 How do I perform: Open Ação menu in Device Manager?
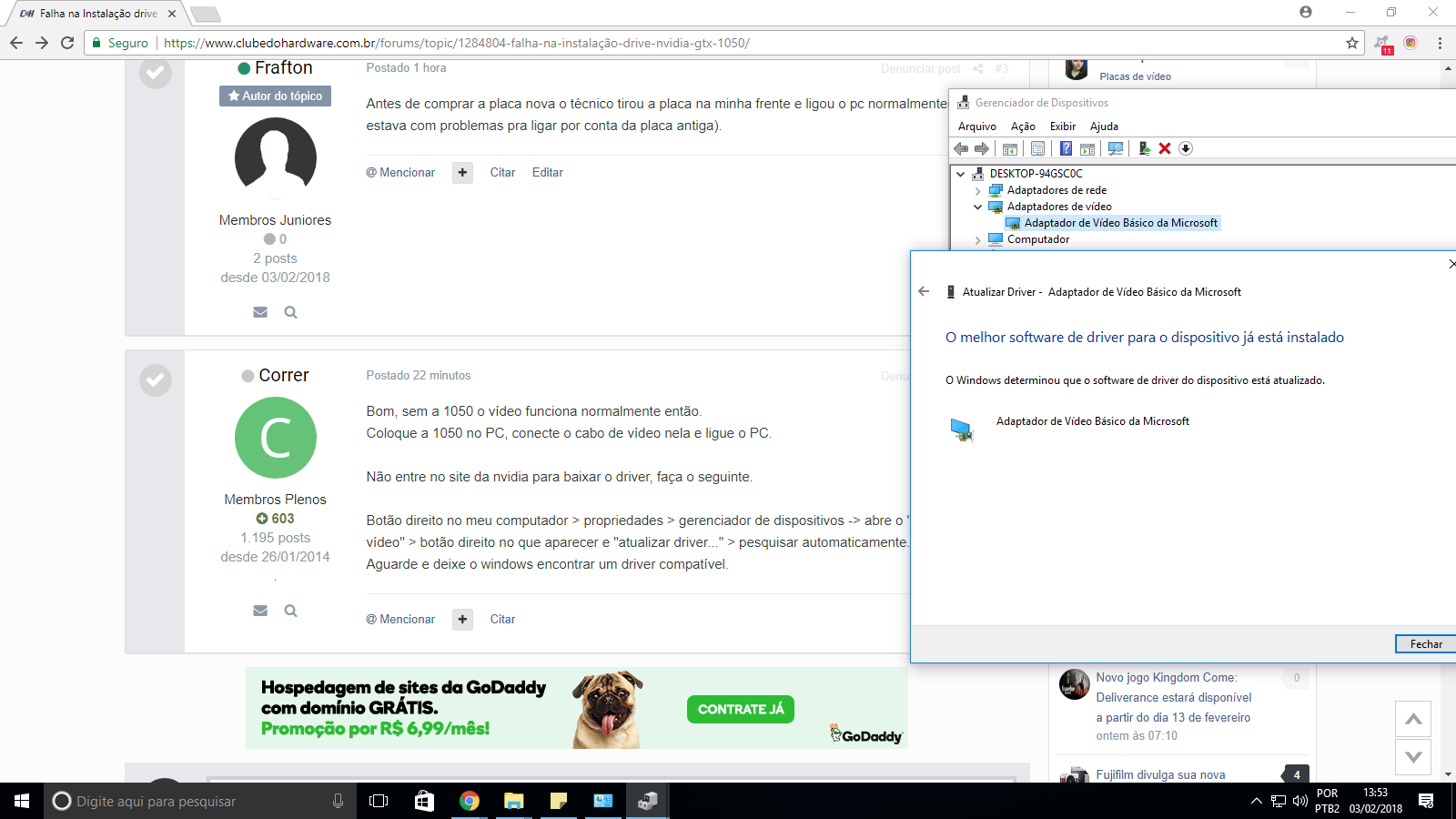1023,126
